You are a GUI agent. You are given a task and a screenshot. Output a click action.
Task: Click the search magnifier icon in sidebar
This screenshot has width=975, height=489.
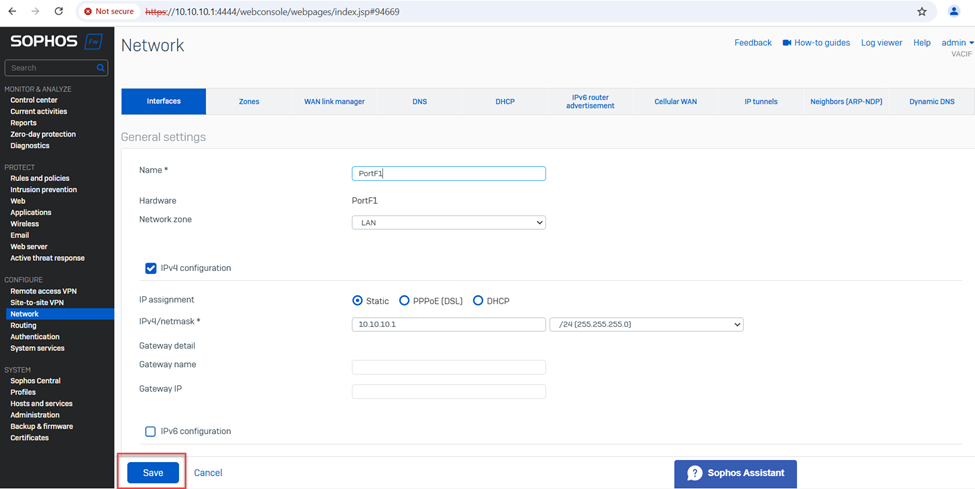(101, 68)
